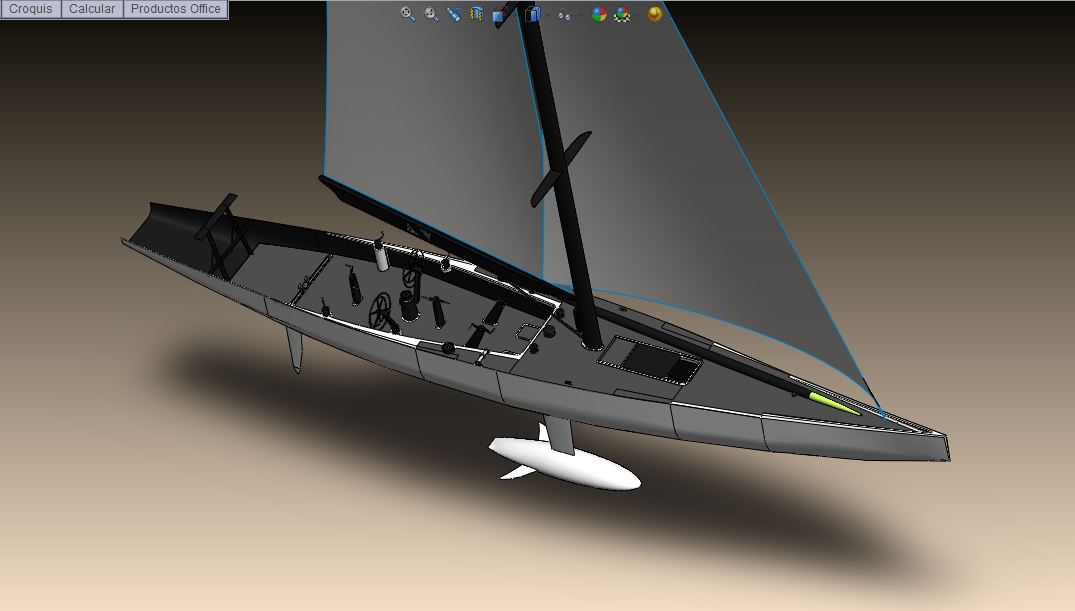The image size is (1075, 611).
Task: Select the Edit appearance colored sphere icon
Action: pos(599,13)
